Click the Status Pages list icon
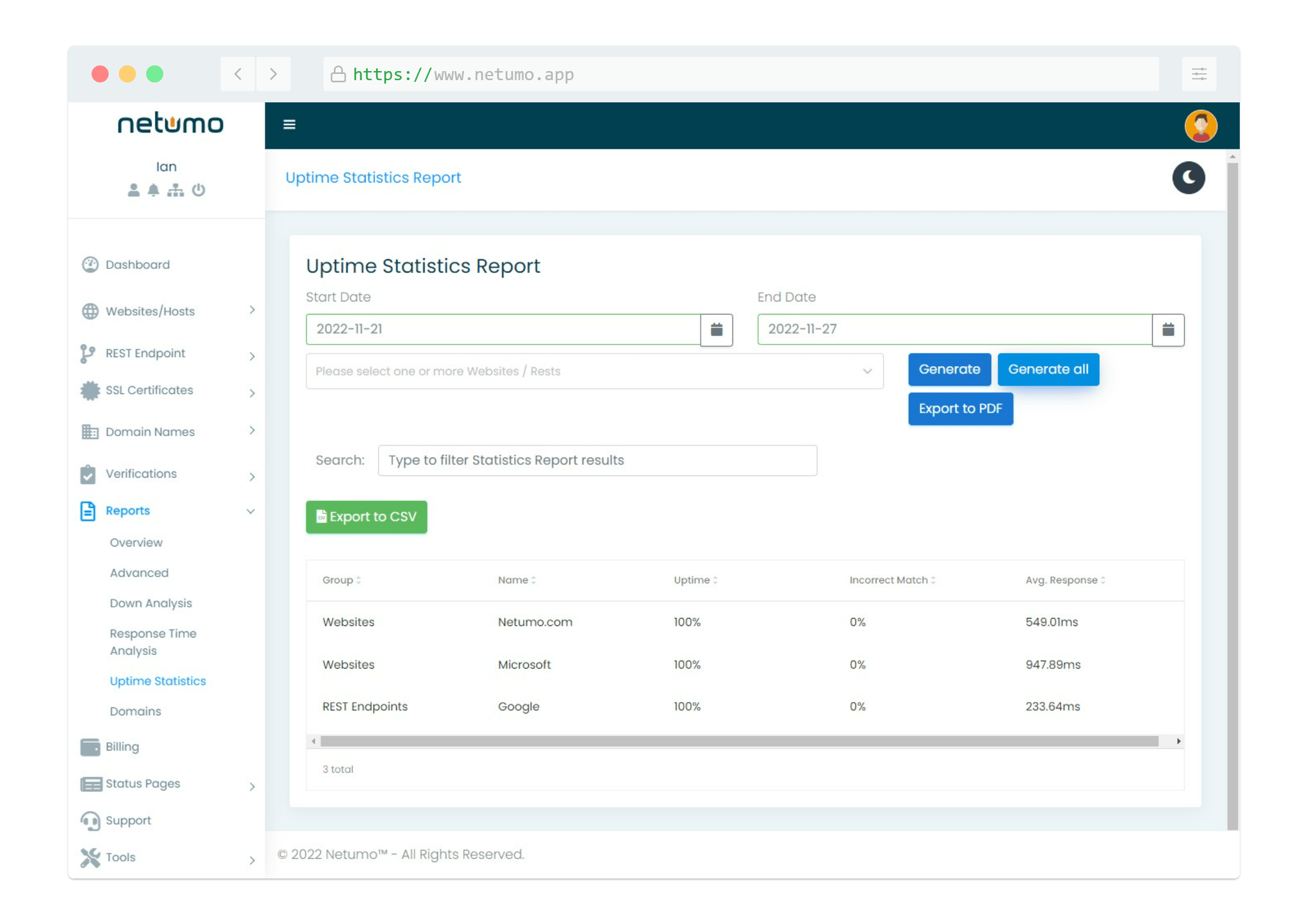Viewport: 1308px width, 924px height. (x=91, y=785)
